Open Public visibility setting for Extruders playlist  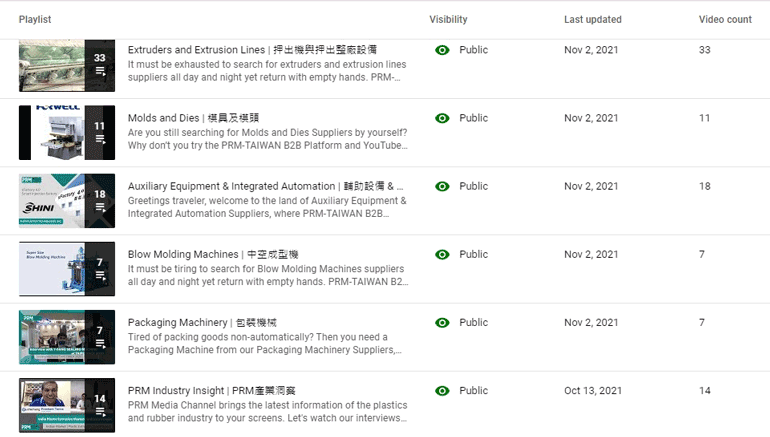[x=473, y=50]
